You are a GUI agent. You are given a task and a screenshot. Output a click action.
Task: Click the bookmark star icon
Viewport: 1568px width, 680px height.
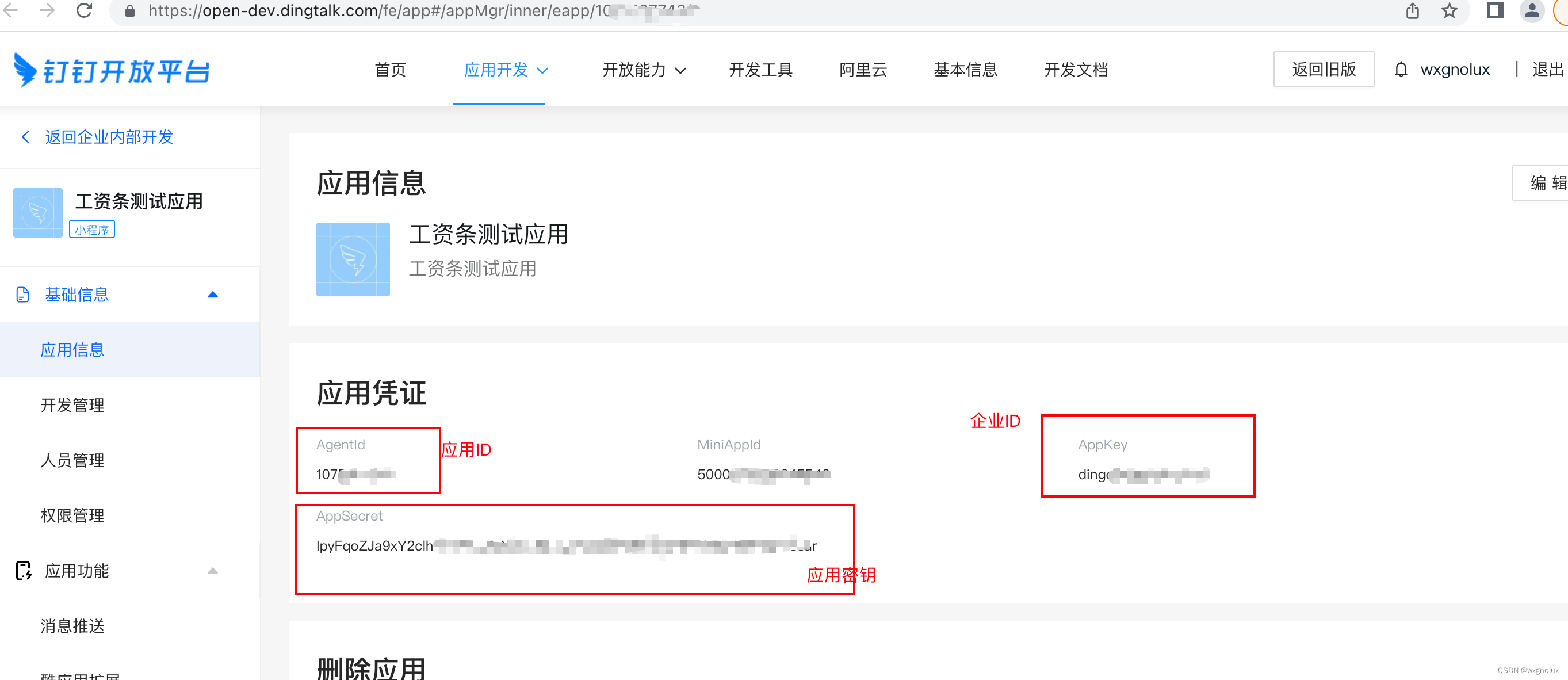point(1450,10)
